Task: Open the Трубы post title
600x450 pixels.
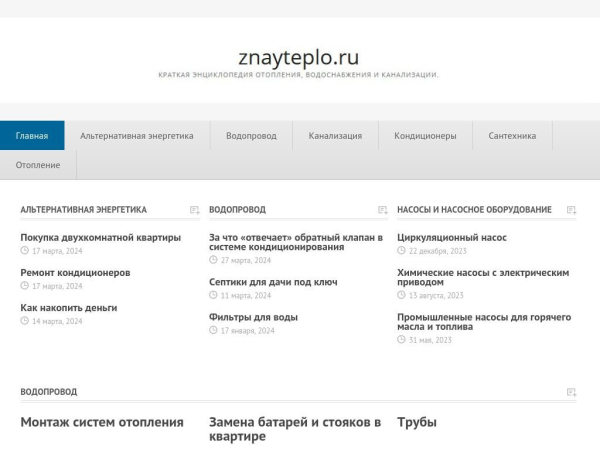Action: tap(417, 422)
